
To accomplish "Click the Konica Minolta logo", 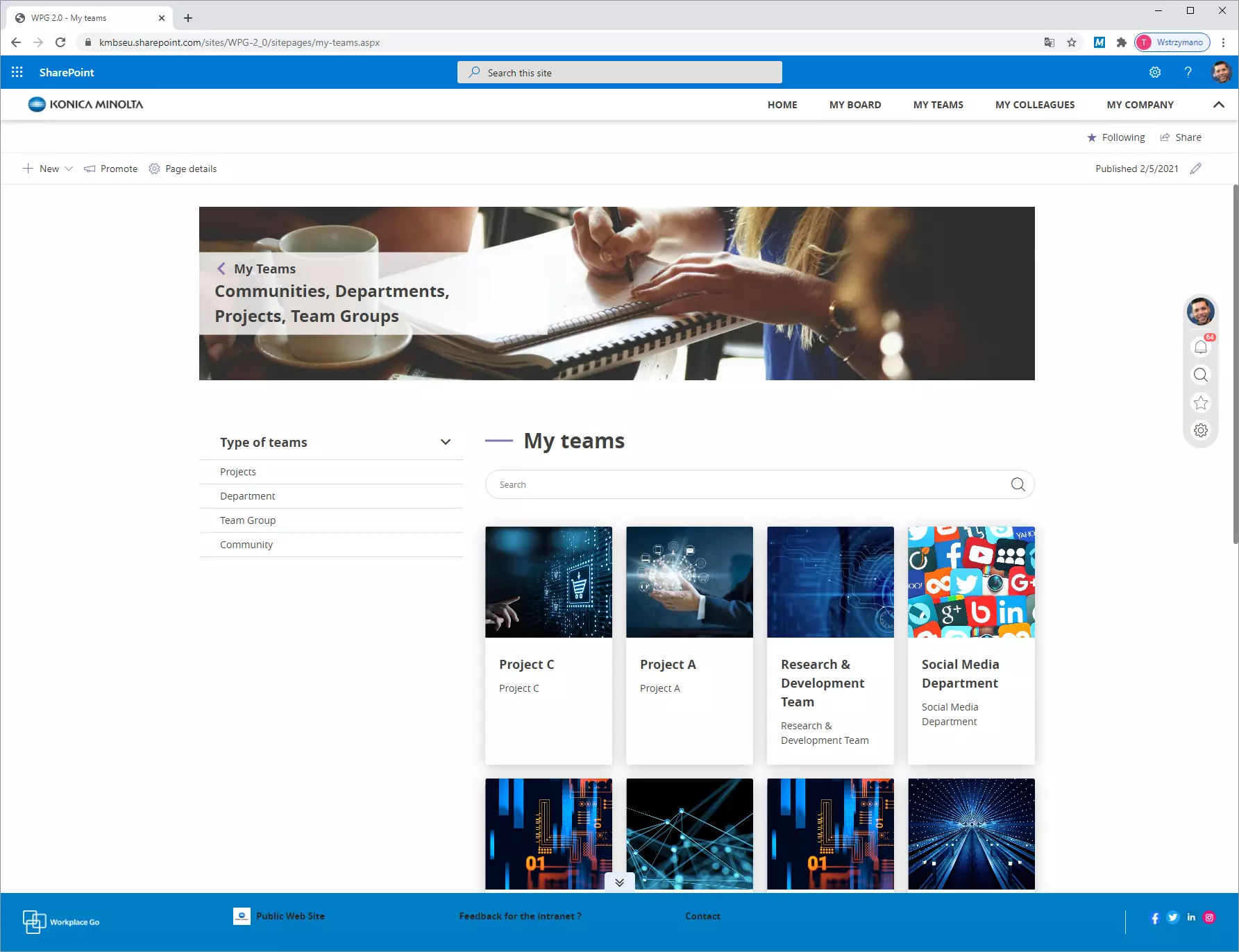I will (85, 104).
